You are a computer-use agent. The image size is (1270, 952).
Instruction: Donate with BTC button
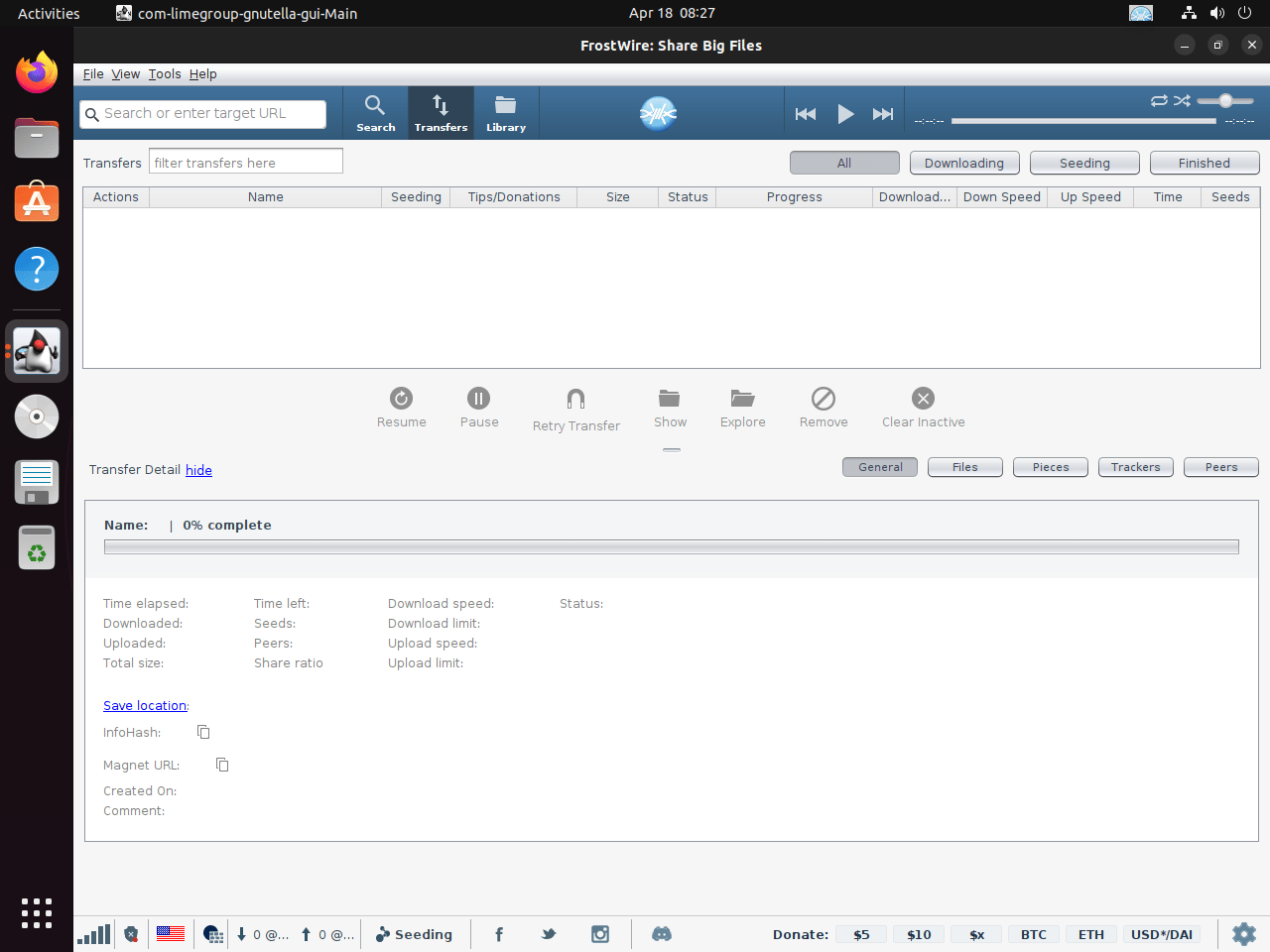[x=1034, y=934]
